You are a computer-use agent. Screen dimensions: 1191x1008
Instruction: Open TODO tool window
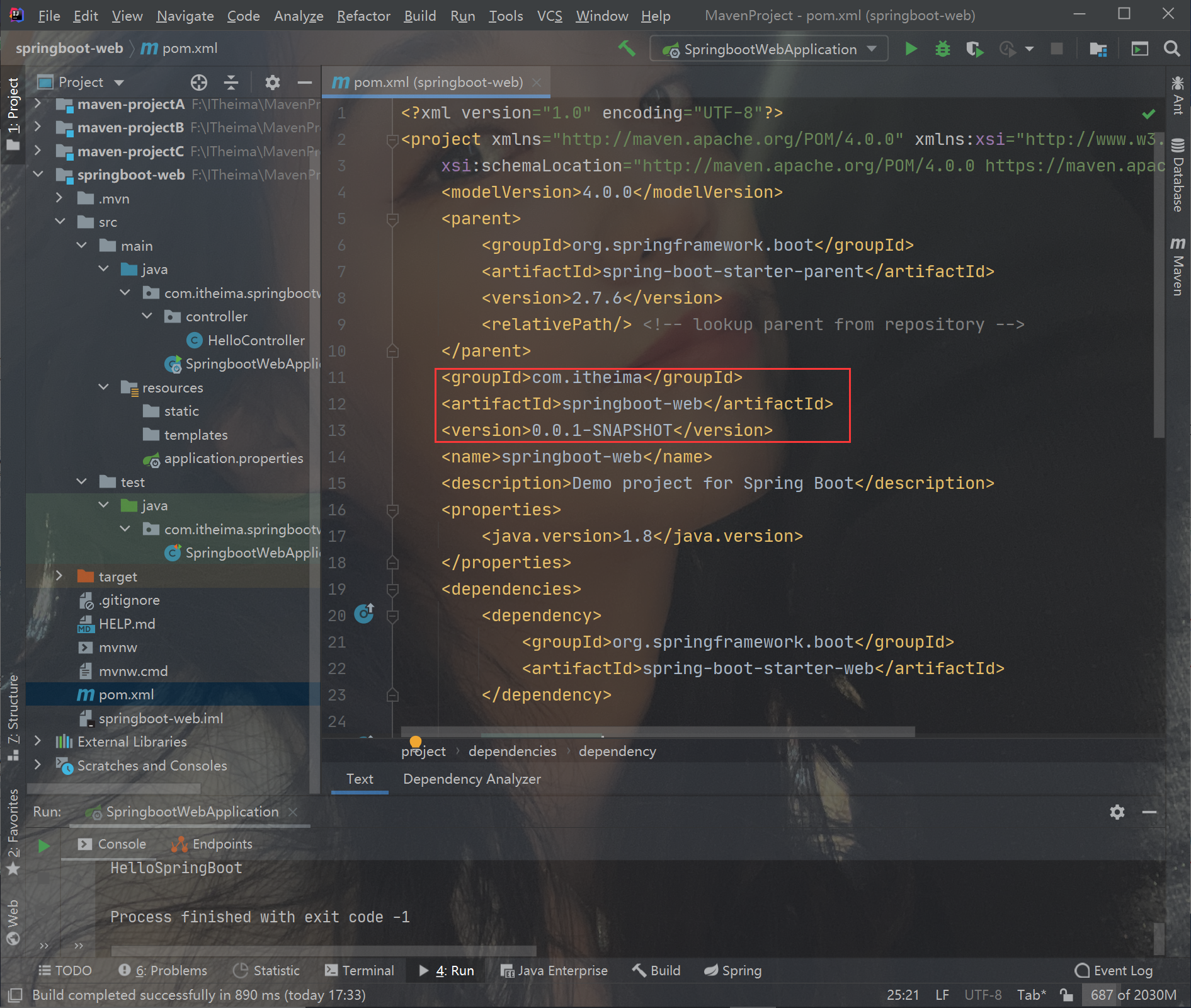[65, 970]
